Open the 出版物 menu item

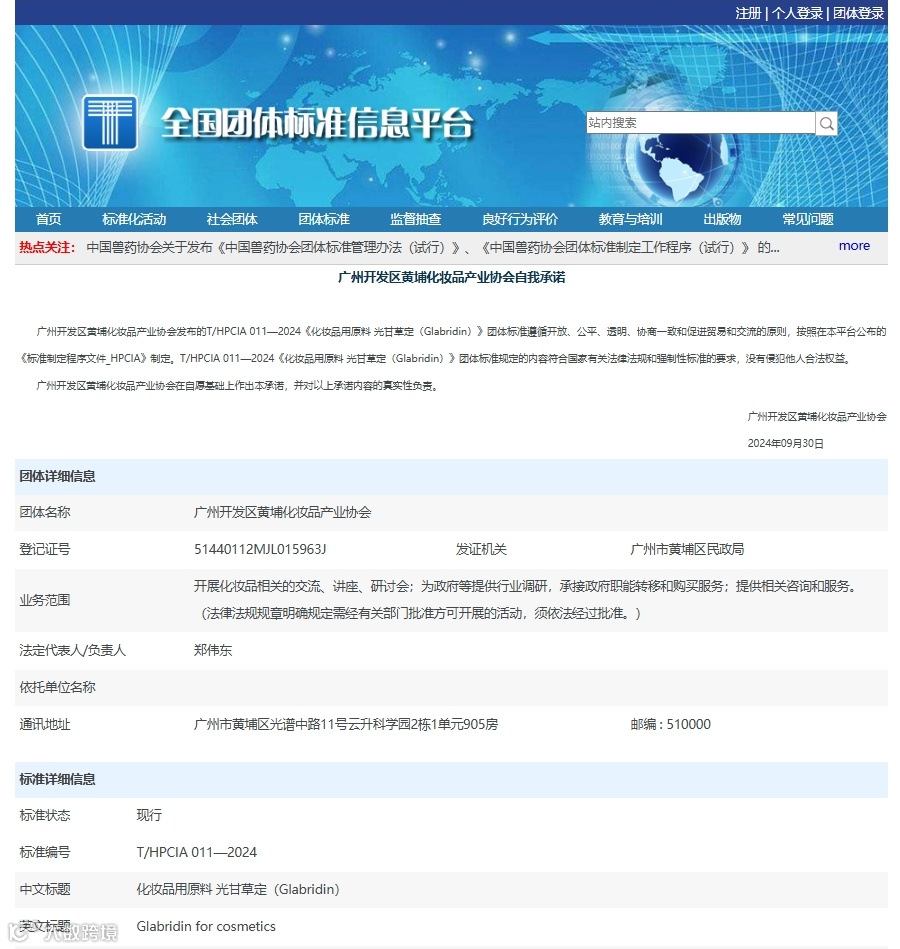click(722, 219)
